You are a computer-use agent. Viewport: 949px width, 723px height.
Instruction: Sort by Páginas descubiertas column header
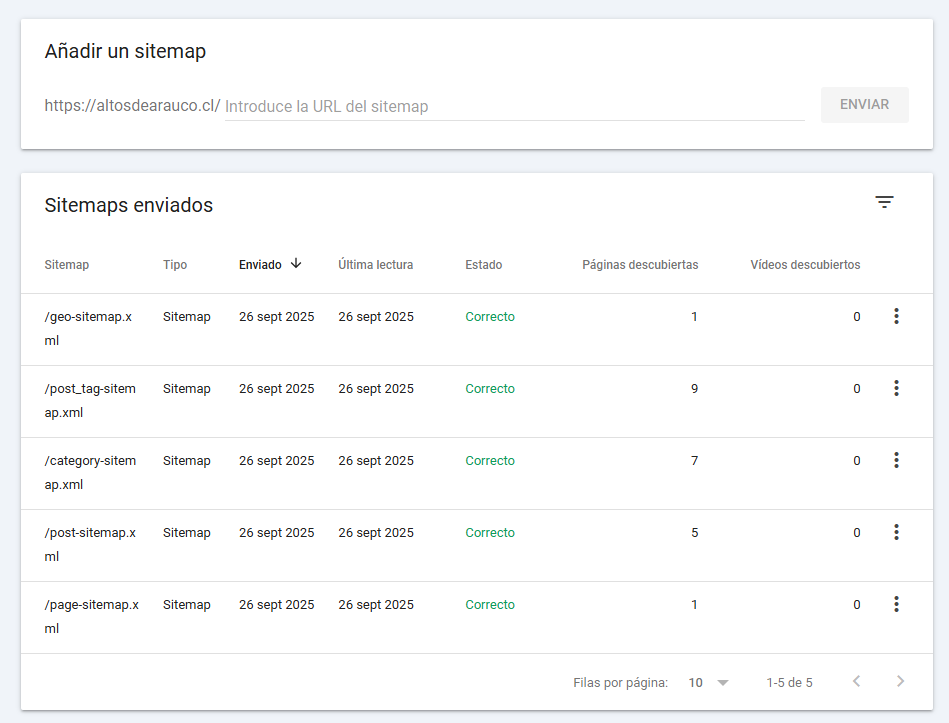click(x=640, y=265)
